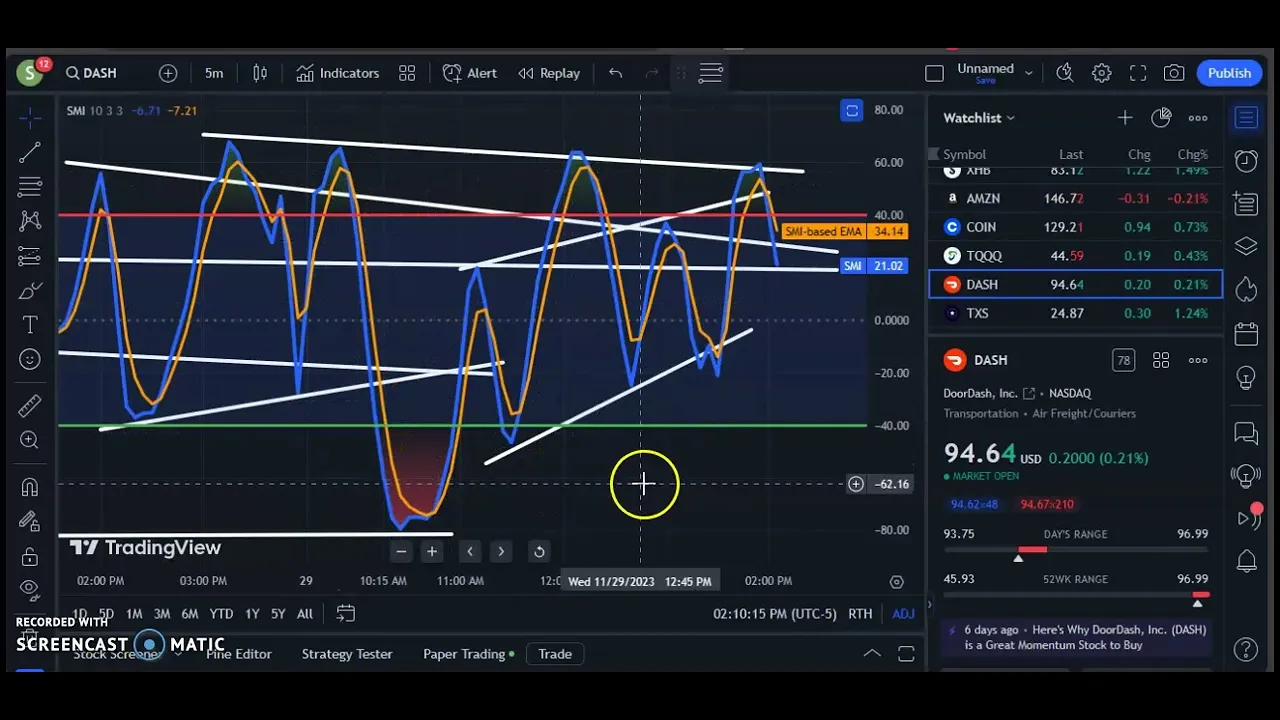Open the Hotlists flame panel
Viewport: 1280px width, 720px height.
[x=1246, y=290]
